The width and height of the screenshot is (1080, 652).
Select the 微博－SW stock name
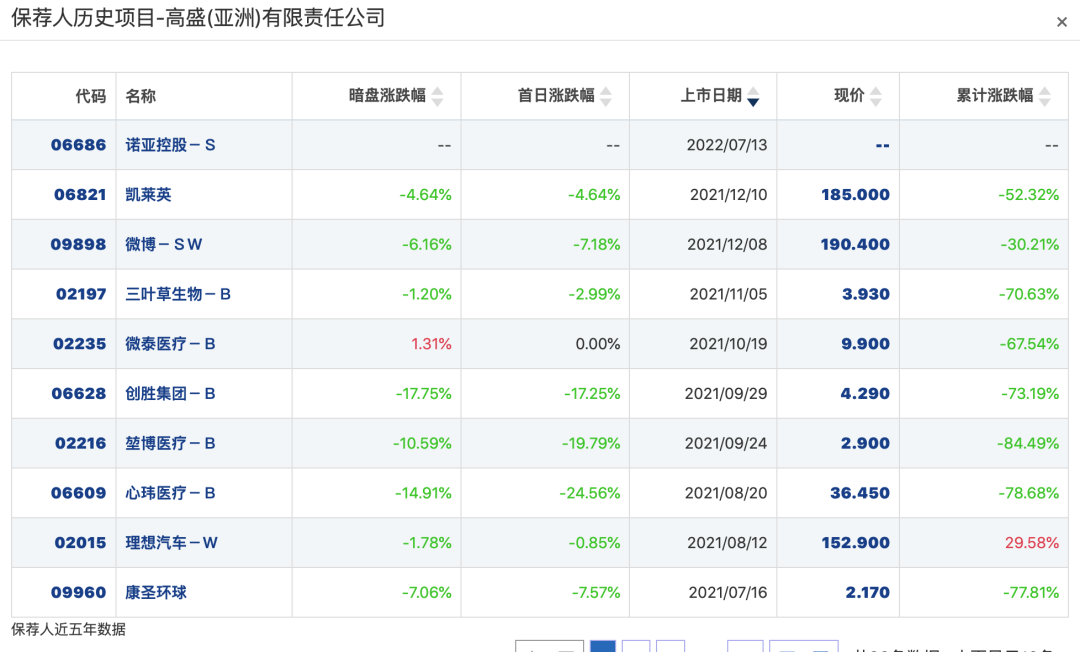pyautogui.click(x=163, y=244)
